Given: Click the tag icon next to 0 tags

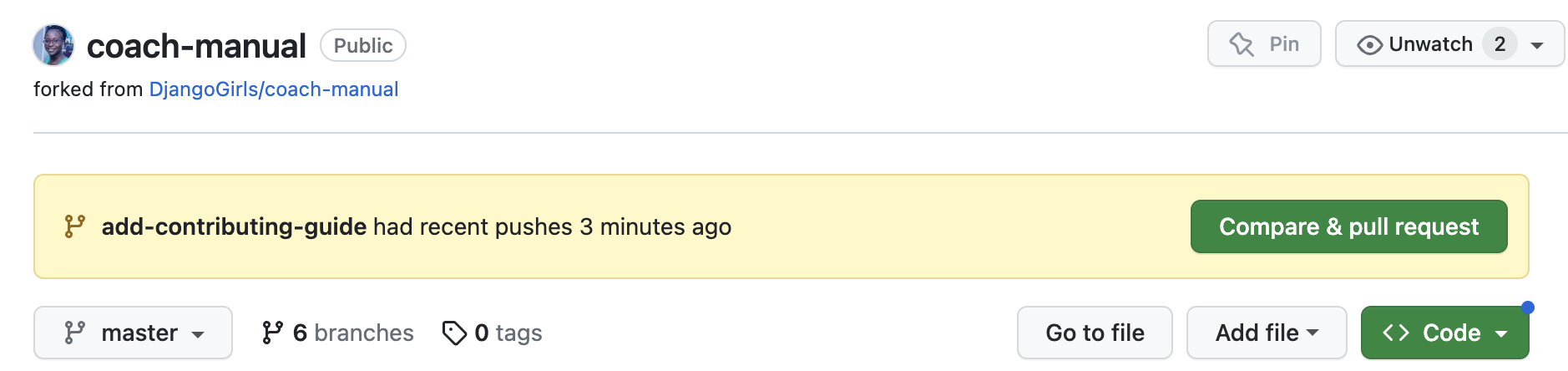Looking at the screenshot, I should point(454,333).
